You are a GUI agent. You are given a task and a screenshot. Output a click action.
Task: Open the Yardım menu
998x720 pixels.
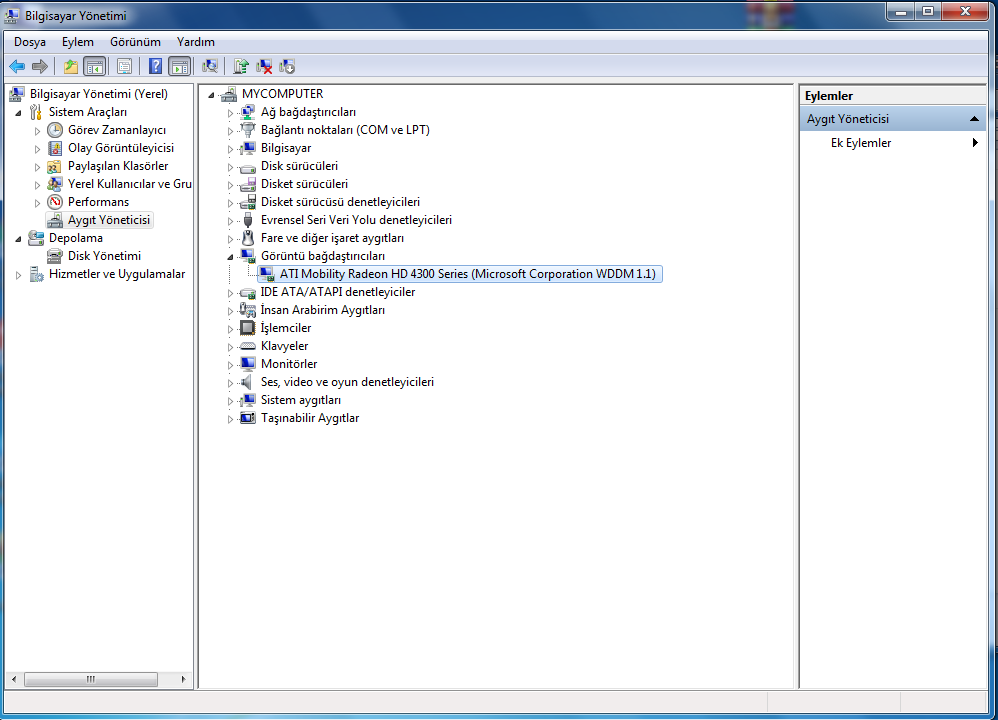tap(195, 42)
